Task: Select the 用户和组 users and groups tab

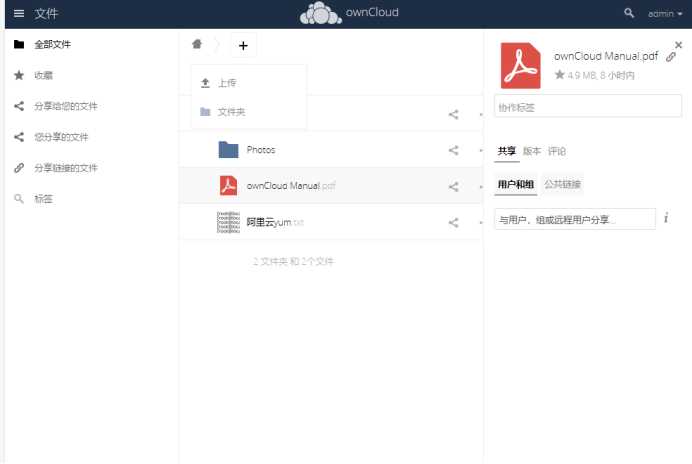Action: tap(515, 184)
